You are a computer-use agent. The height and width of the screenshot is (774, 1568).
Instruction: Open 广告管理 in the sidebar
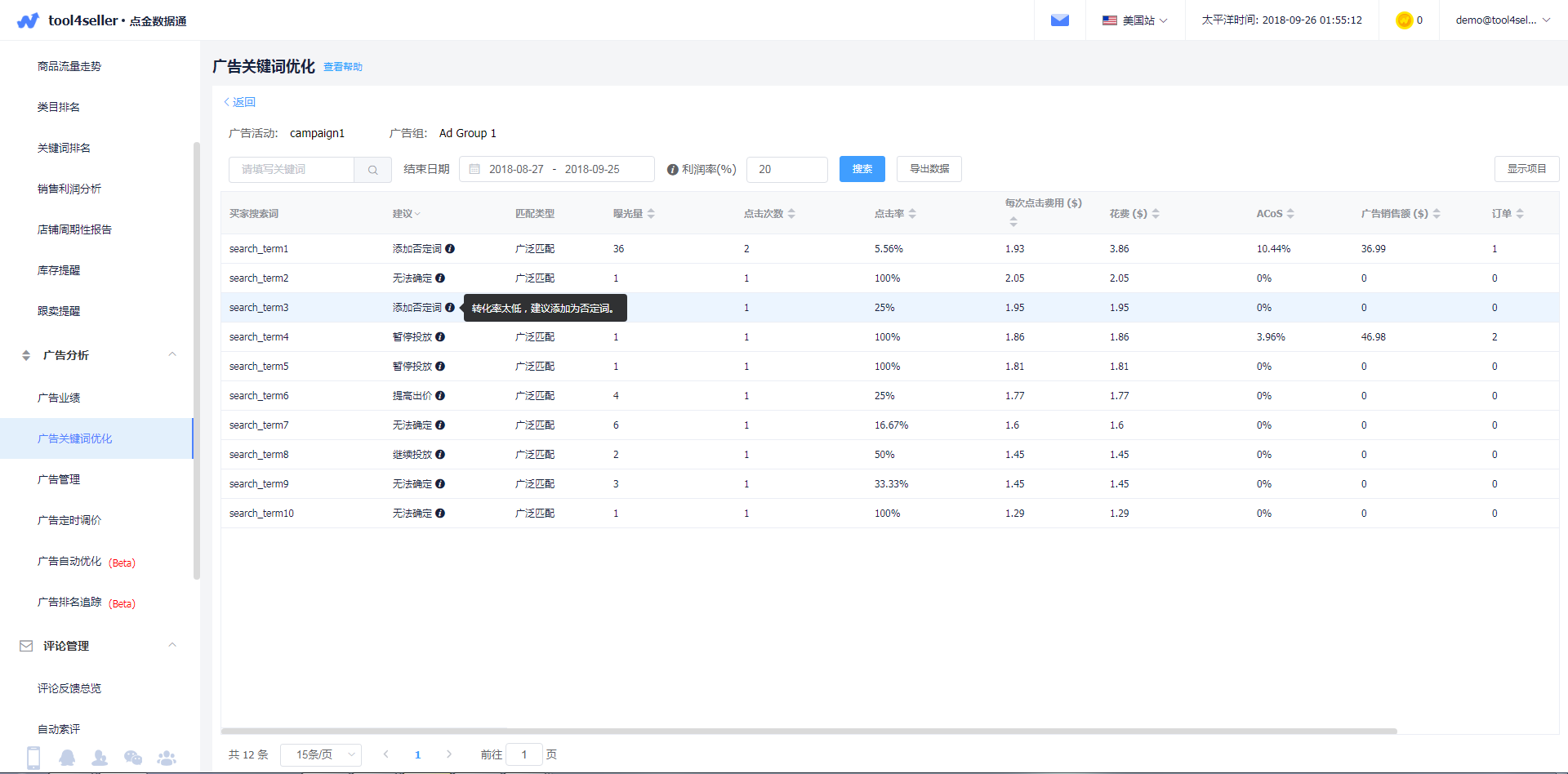click(59, 479)
